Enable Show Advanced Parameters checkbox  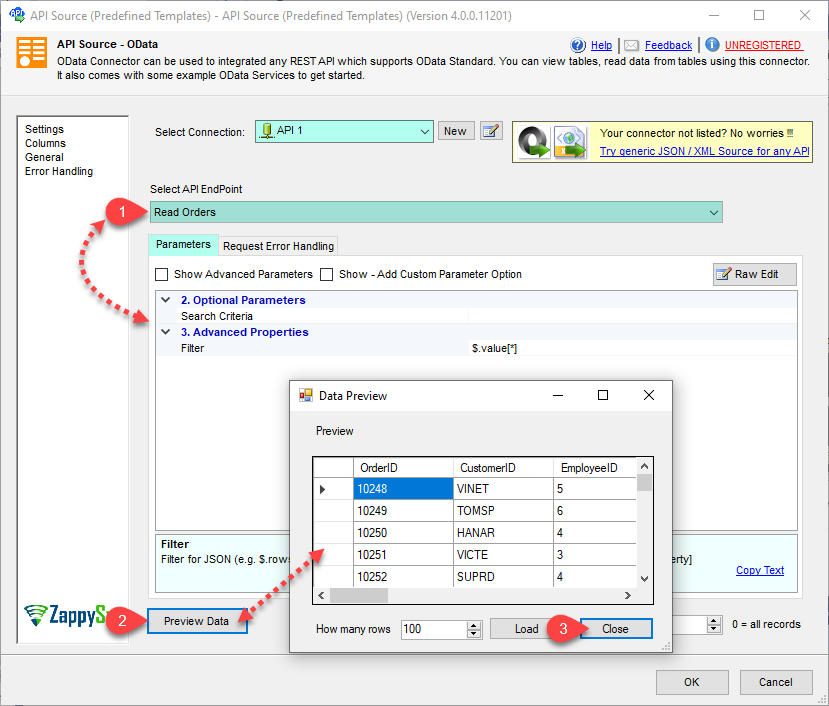tap(161, 274)
